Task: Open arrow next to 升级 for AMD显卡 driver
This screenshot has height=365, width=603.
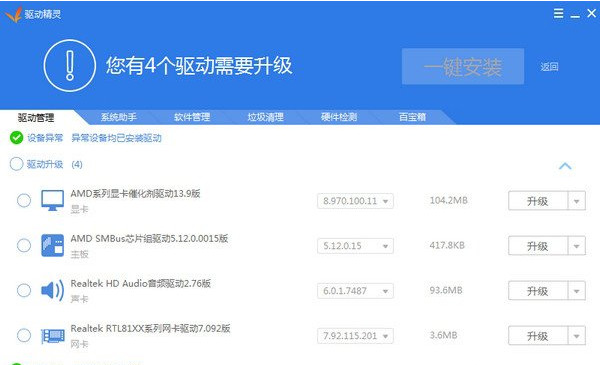Action: (576, 201)
